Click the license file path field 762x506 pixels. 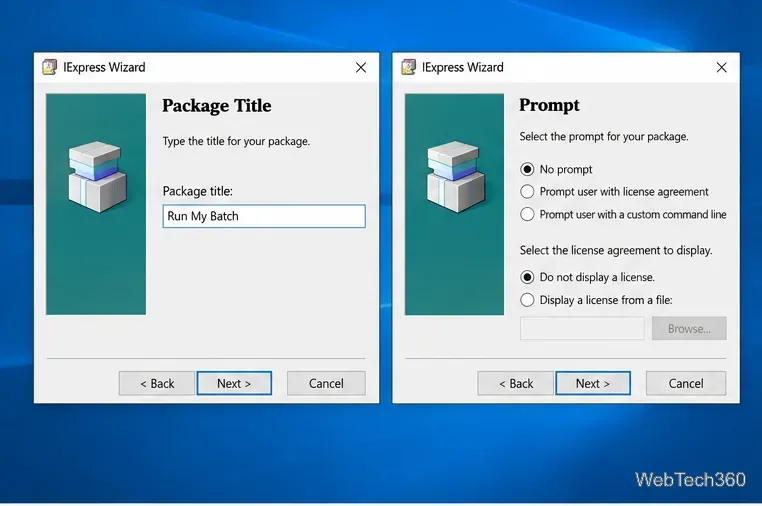[582, 329]
